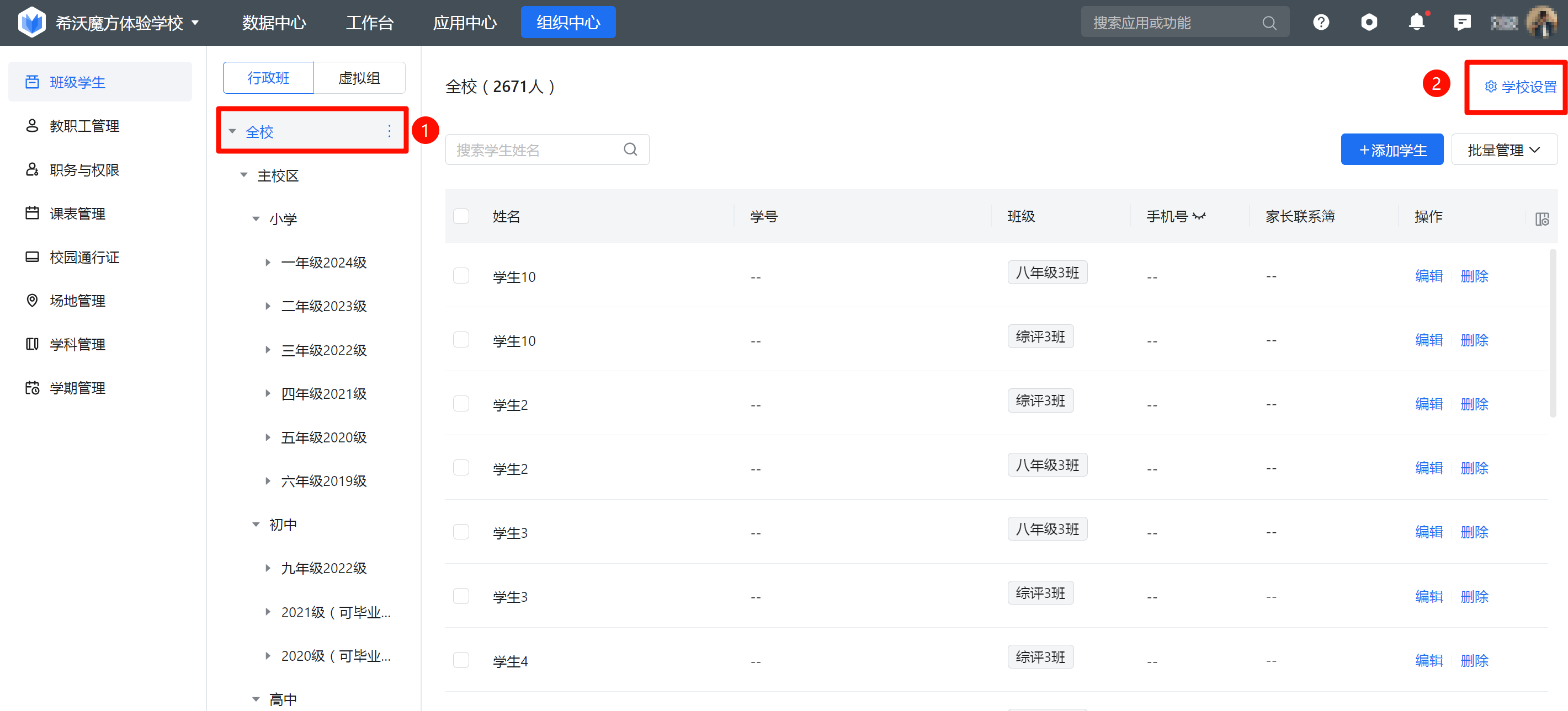The width and height of the screenshot is (1568, 711).
Task: Expand 五年级2020级 node
Action: [268, 437]
